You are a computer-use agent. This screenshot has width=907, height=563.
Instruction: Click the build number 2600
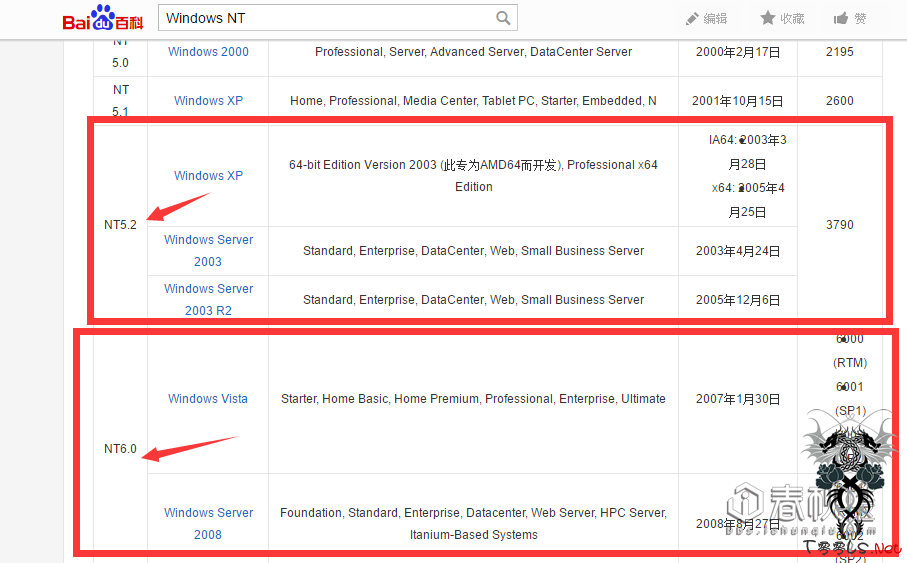pyautogui.click(x=840, y=101)
